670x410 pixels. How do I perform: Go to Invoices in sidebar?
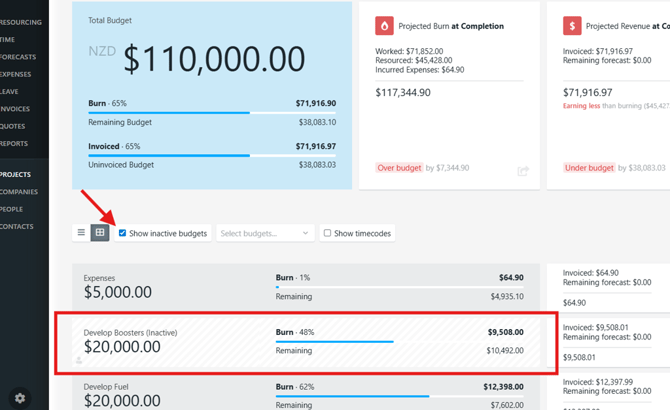coord(15,109)
